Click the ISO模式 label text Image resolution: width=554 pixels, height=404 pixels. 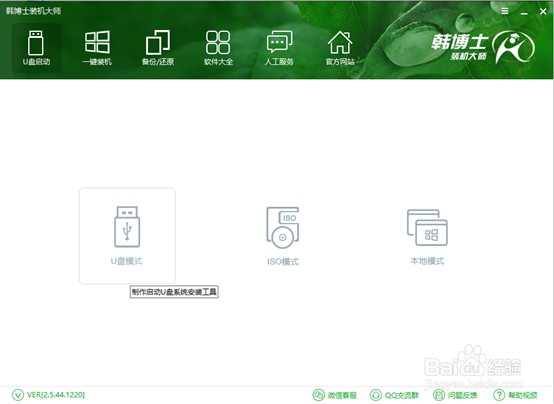pyautogui.click(x=283, y=262)
